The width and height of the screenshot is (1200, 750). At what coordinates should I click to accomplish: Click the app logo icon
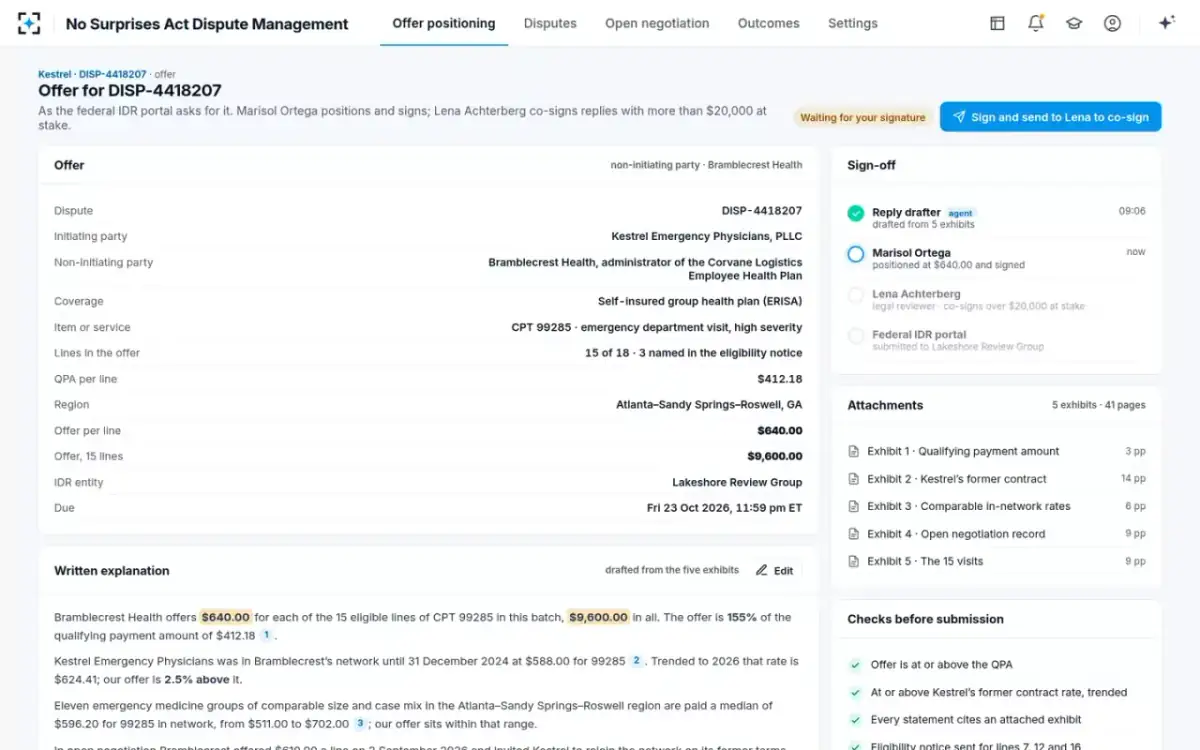(x=29, y=23)
